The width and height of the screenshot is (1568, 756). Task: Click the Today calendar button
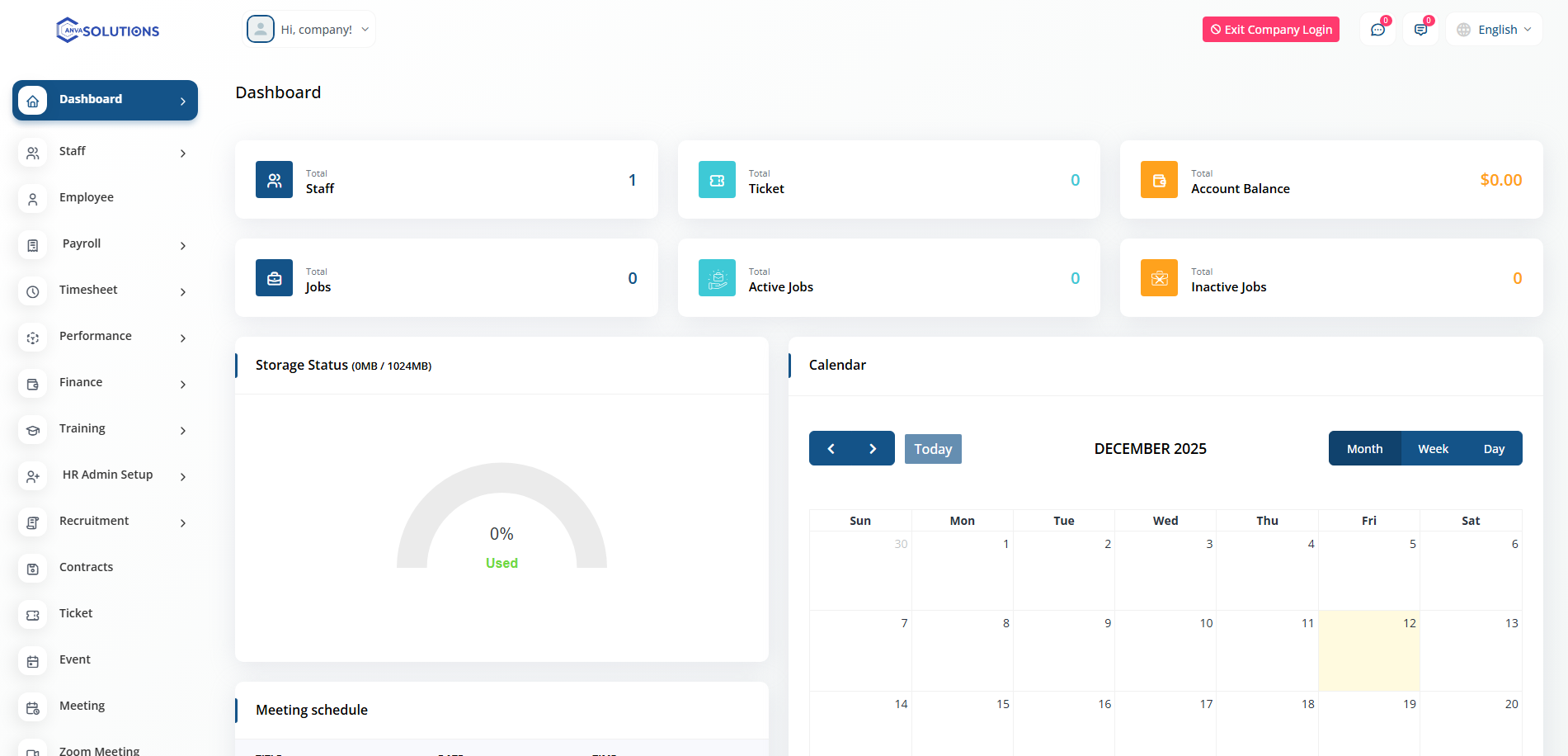tap(933, 449)
